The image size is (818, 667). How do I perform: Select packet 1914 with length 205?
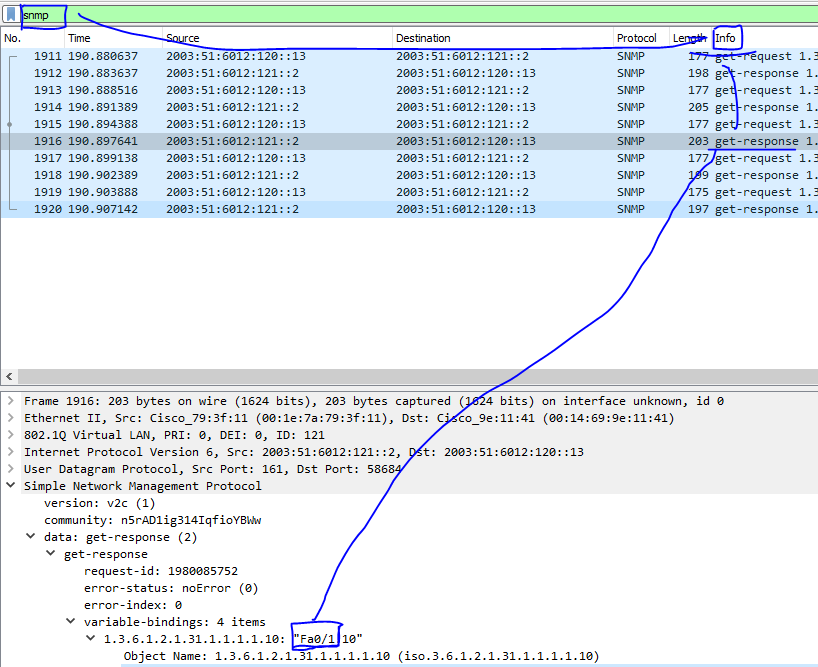click(409, 107)
